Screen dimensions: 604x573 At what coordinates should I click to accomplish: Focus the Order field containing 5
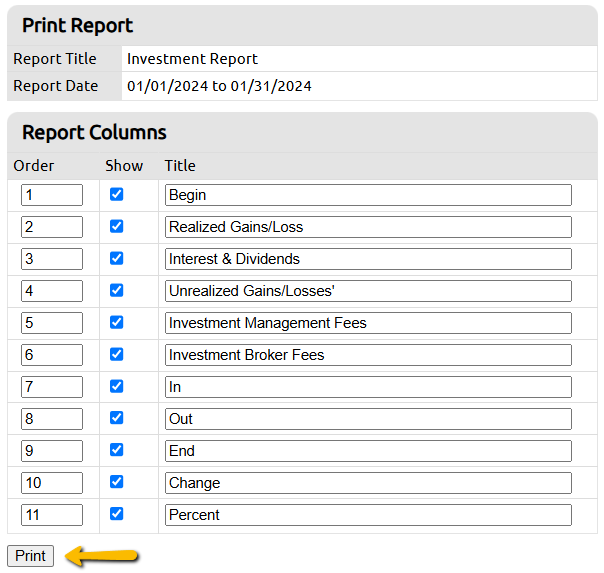click(x=52, y=323)
